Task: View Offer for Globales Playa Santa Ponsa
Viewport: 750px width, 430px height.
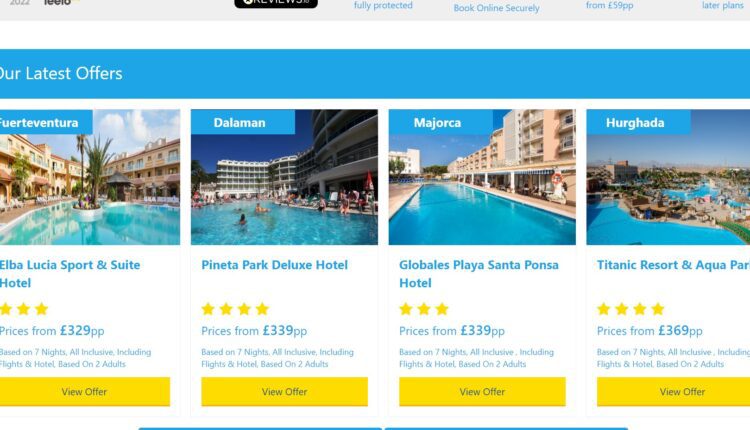Action: tap(482, 392)
